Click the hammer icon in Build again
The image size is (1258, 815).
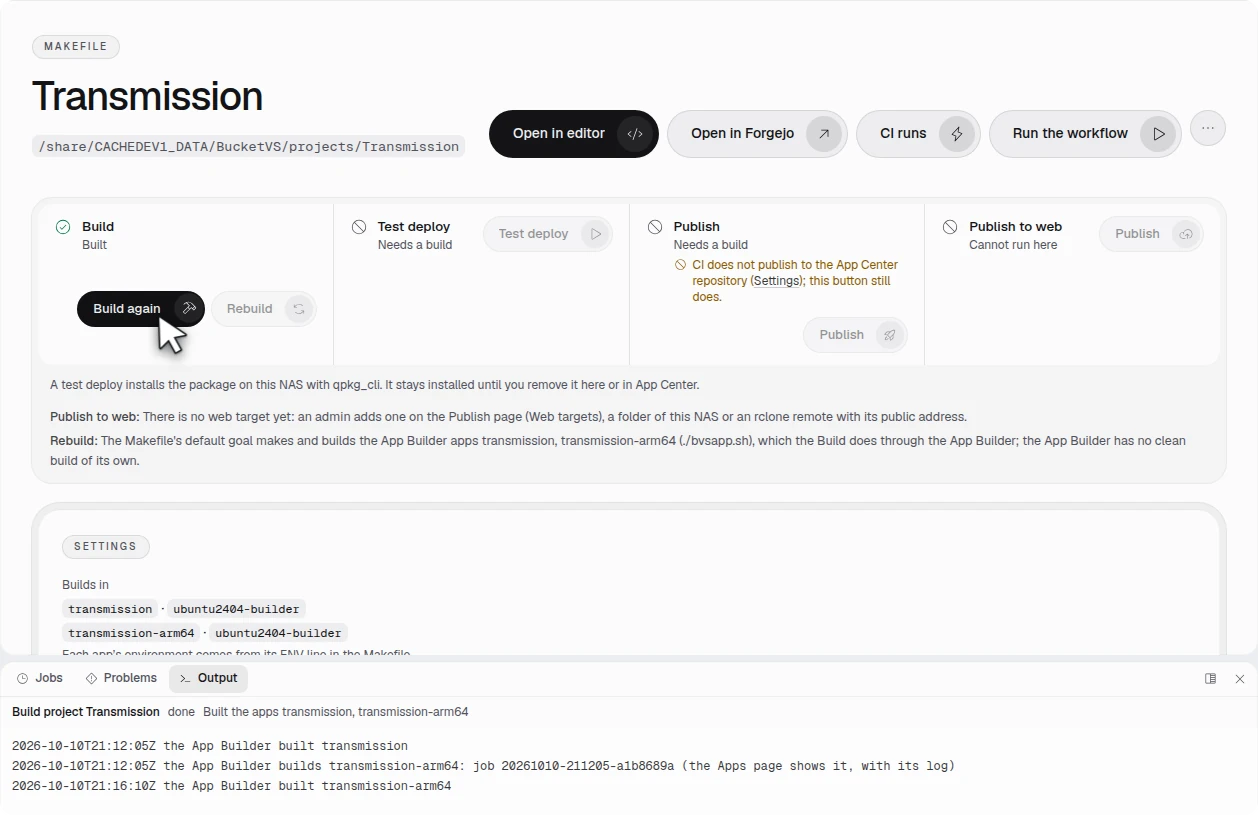point(187,309)
